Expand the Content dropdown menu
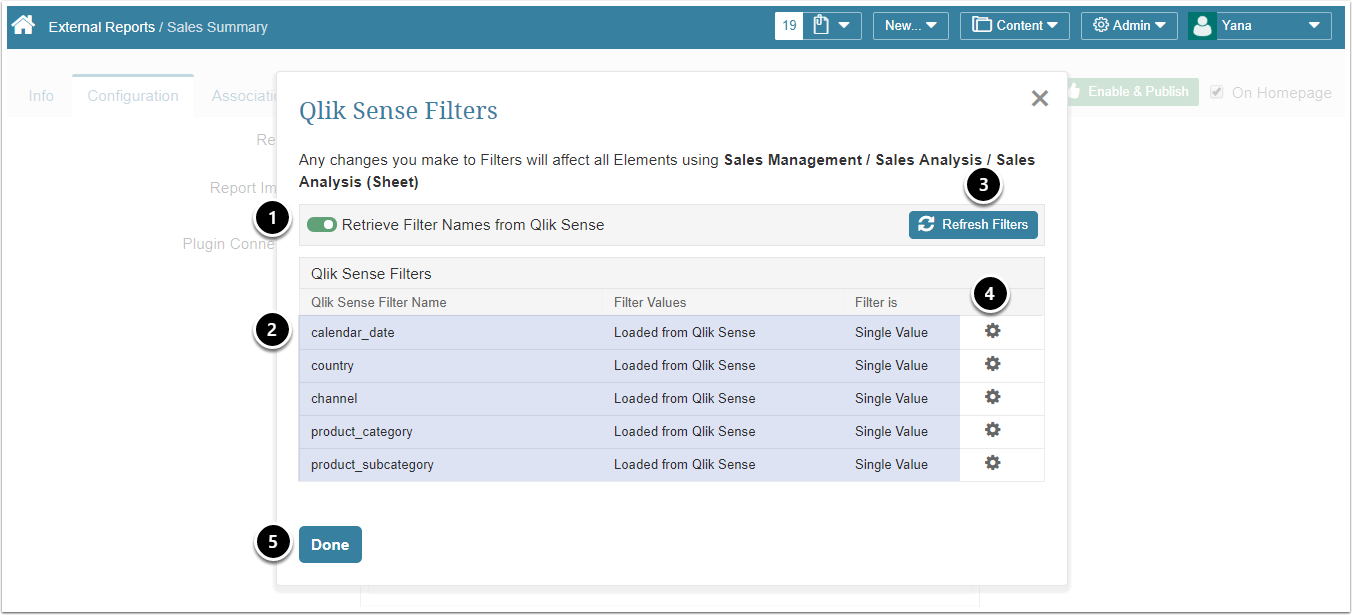Viewport: 1352px width, 615px height. coord(1014,26)
